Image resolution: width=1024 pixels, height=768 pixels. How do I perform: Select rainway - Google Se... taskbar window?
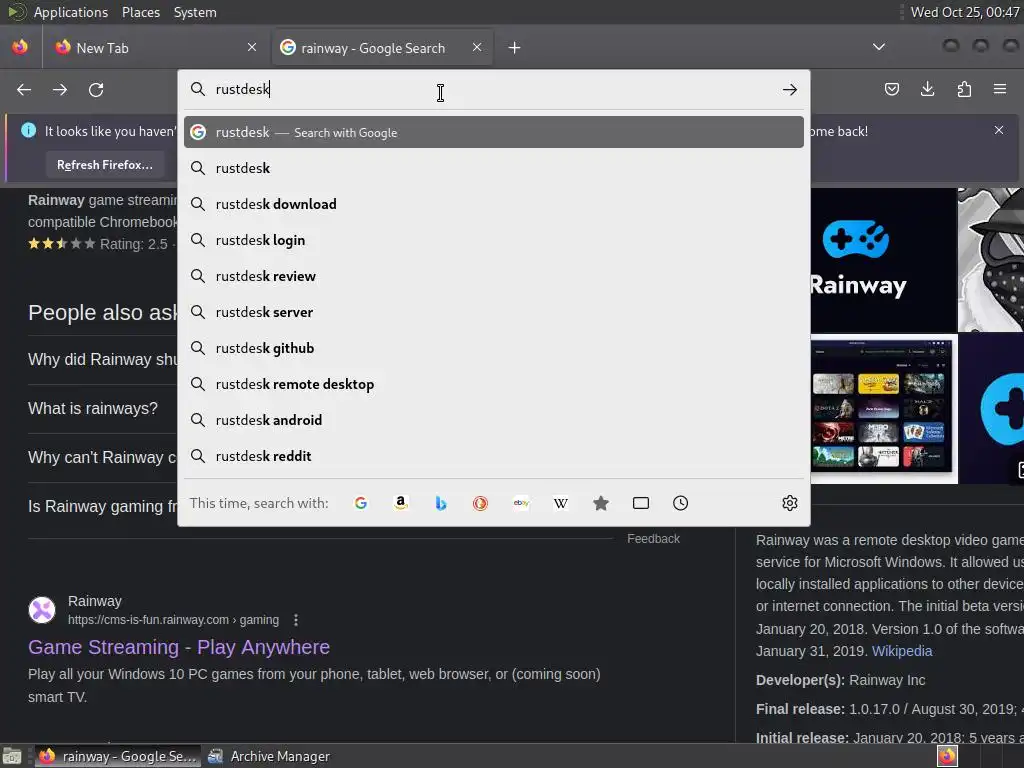coord(118,756)
